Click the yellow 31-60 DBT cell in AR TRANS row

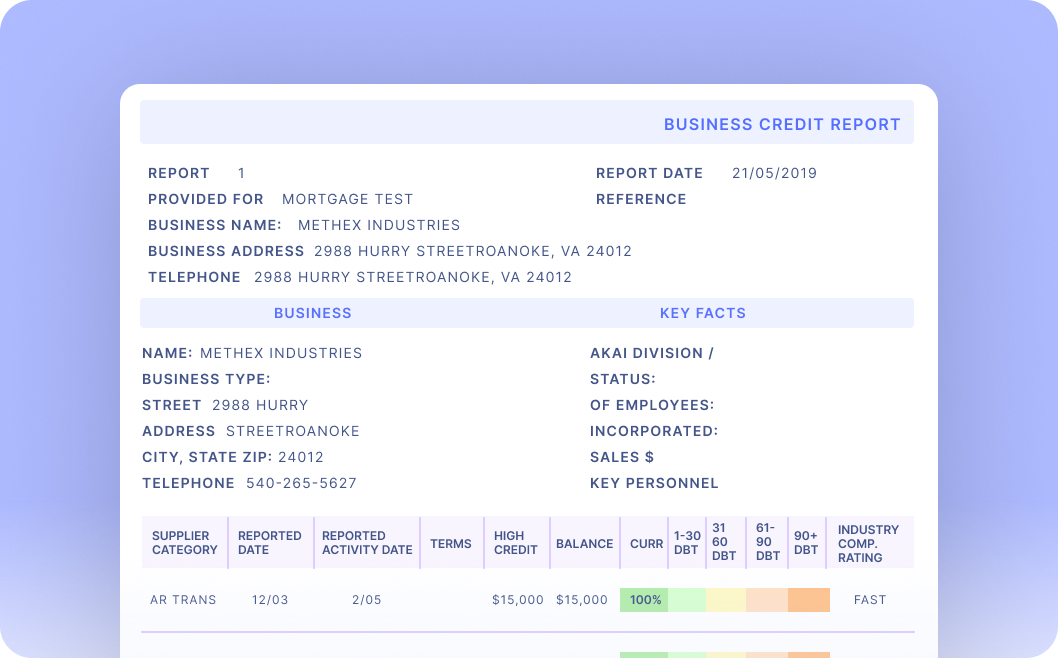click(x=725, y=600)
